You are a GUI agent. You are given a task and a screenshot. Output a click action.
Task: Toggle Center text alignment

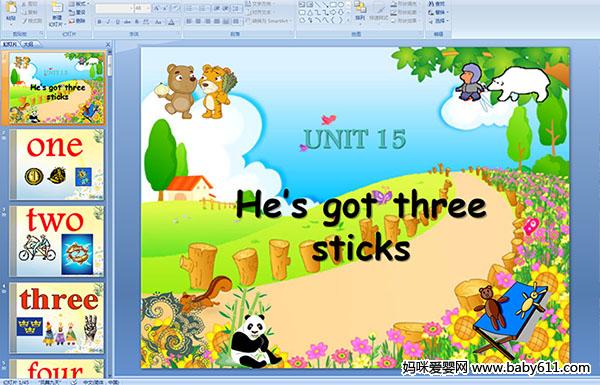click(198, 21)
